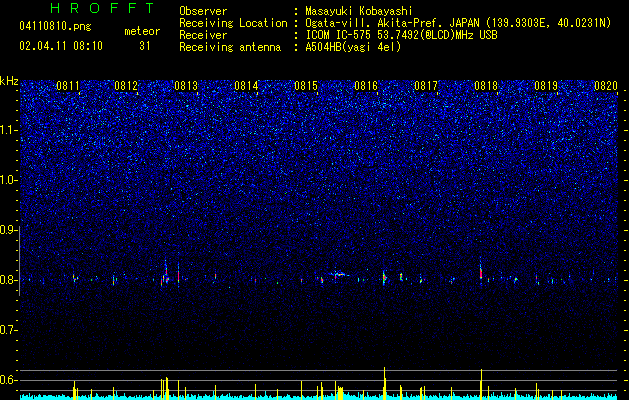
Task: Click the 0813 time marker
Action: pos(186,86)
